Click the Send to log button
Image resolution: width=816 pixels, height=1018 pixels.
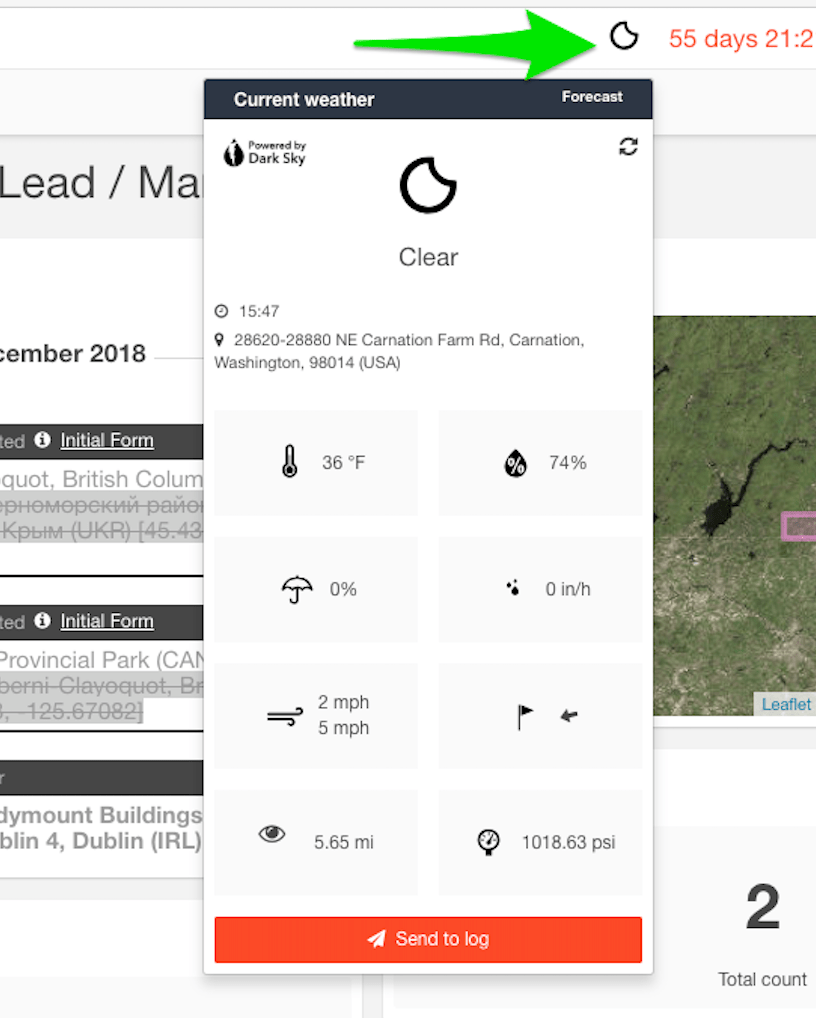click(428, 939)
